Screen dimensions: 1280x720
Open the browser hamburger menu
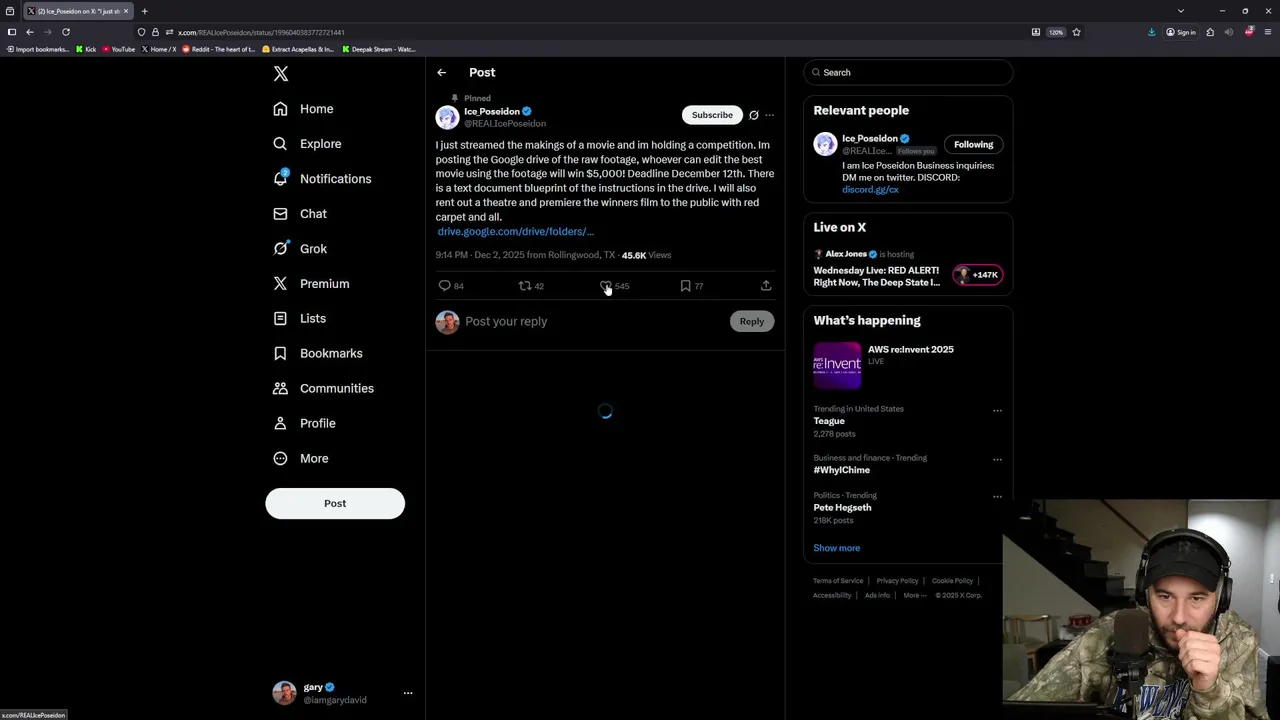[1268, 32]
